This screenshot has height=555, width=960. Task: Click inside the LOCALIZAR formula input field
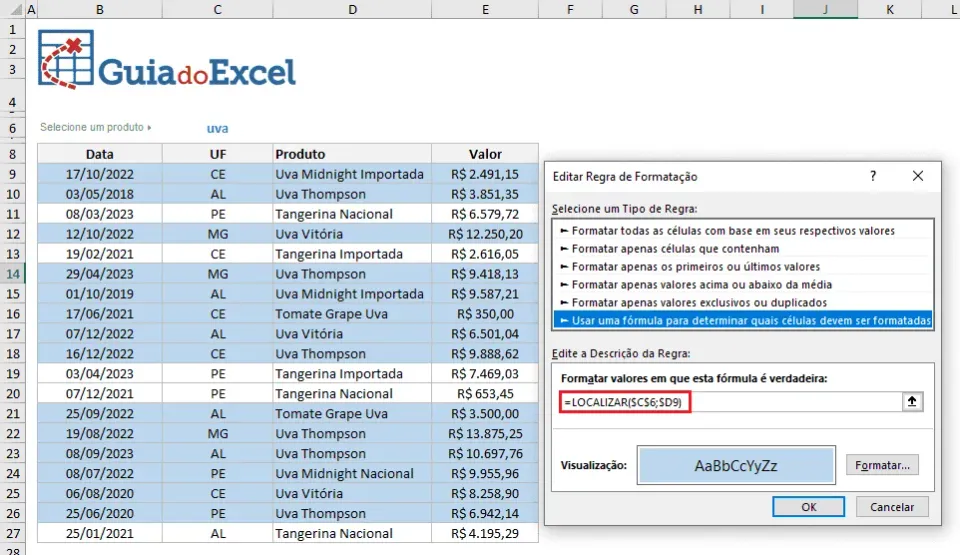coord(730,402)
